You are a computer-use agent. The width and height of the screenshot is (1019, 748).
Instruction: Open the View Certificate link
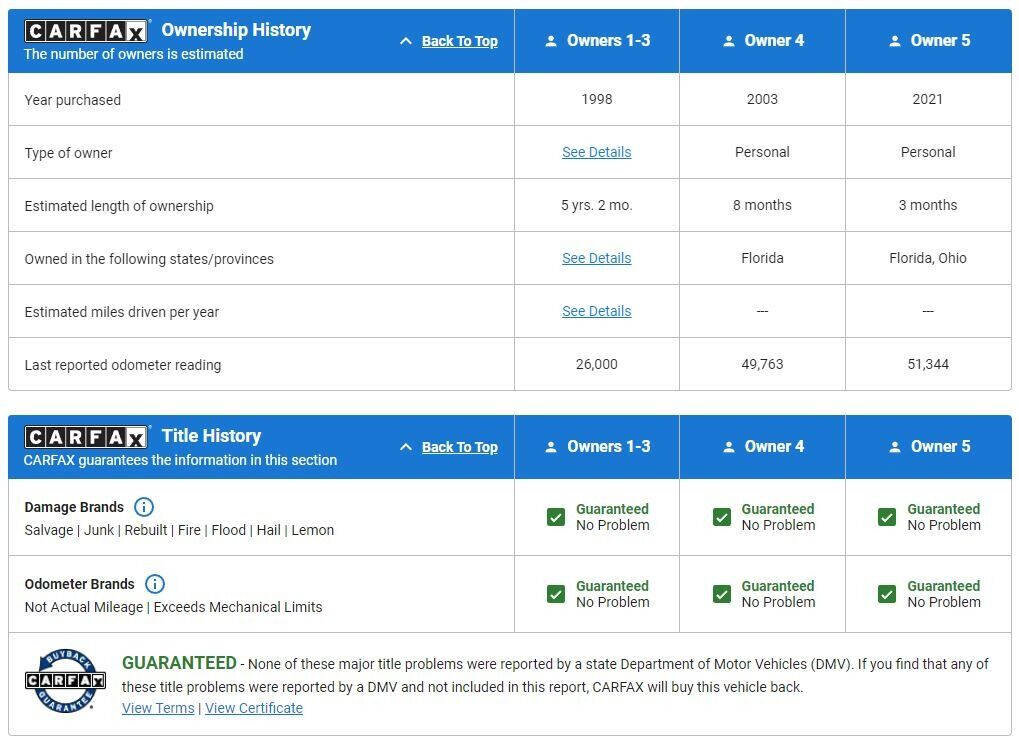click(x=254, y=708)
